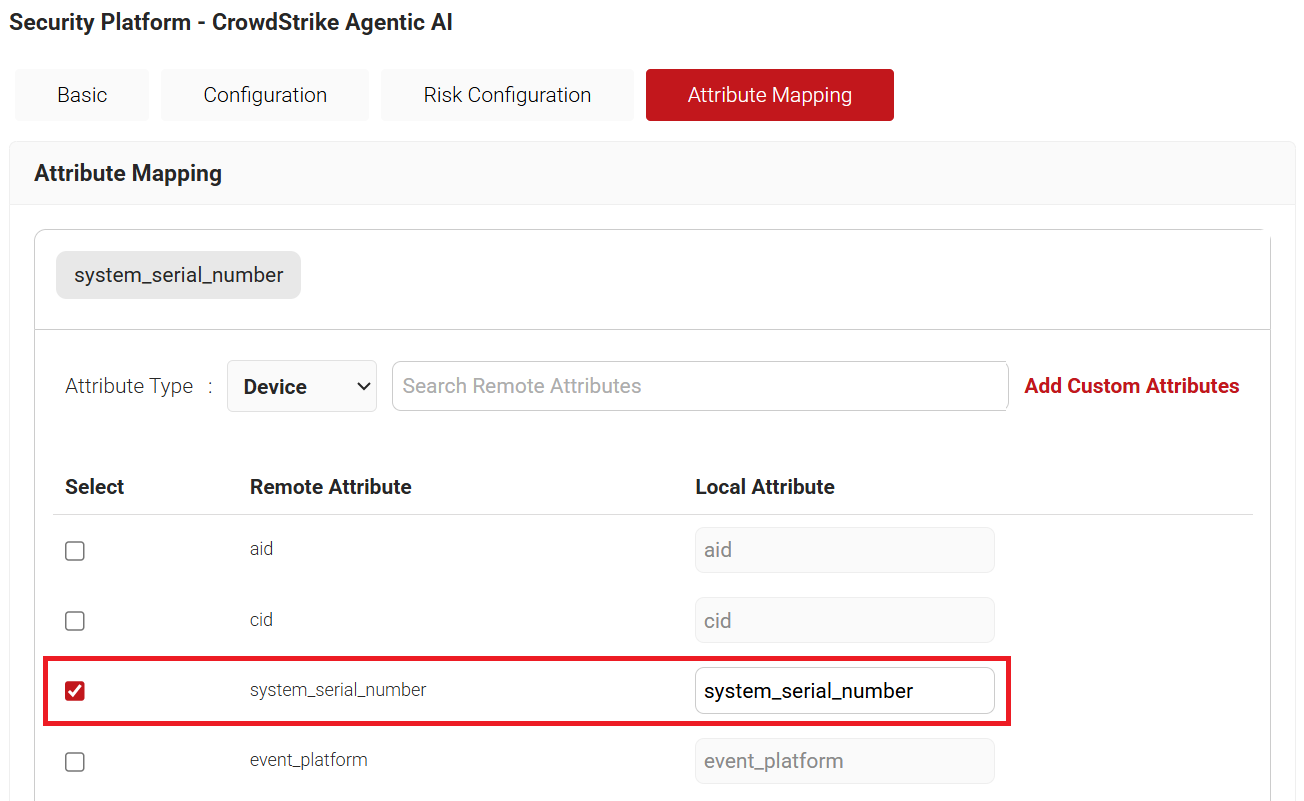
Task: Click the system_serial_number remote attribute text
Action: (338, 690)
